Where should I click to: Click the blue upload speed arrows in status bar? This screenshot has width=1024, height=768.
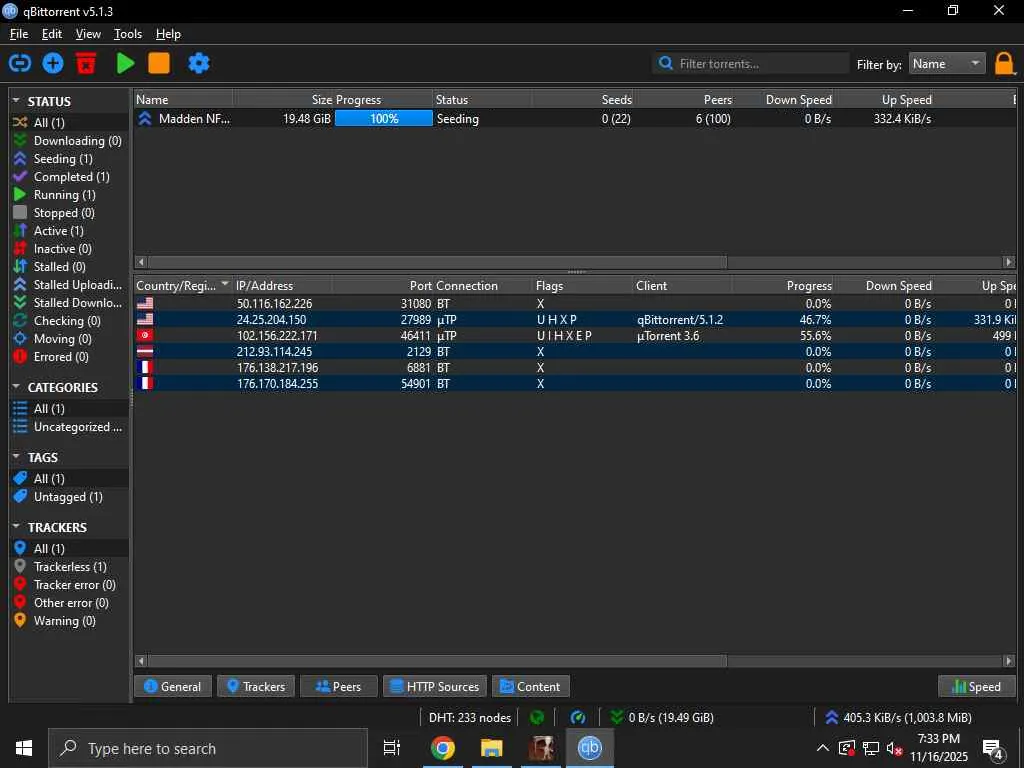coord(831,718)
